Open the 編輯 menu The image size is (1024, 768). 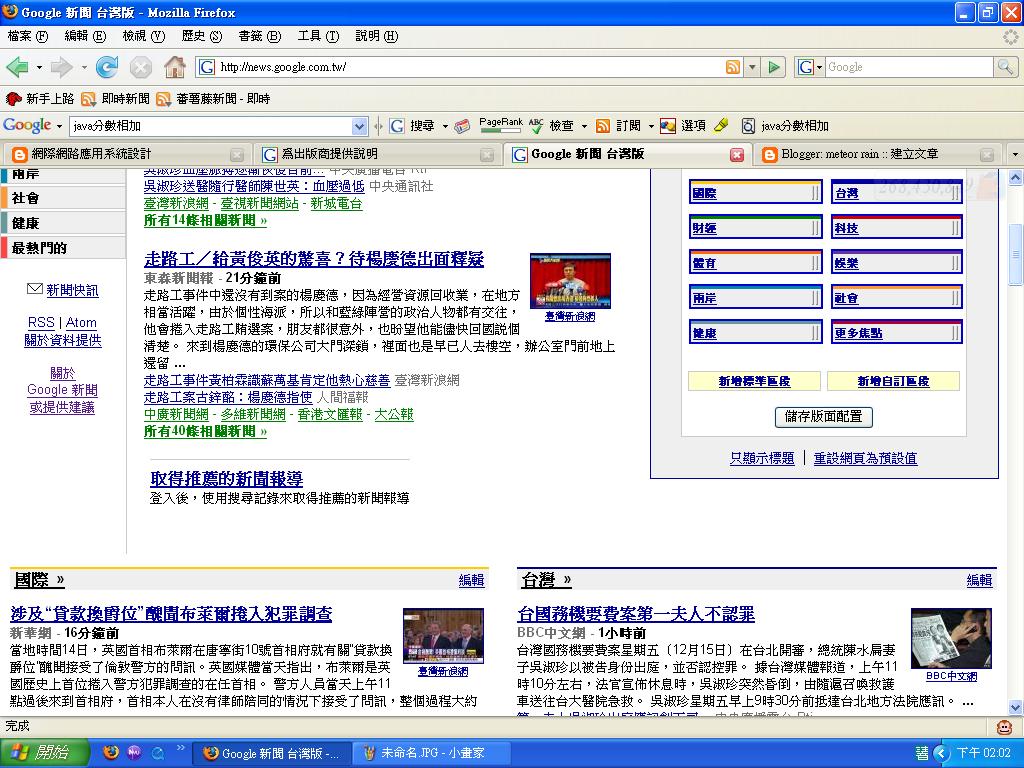click(x=86, y=36)
